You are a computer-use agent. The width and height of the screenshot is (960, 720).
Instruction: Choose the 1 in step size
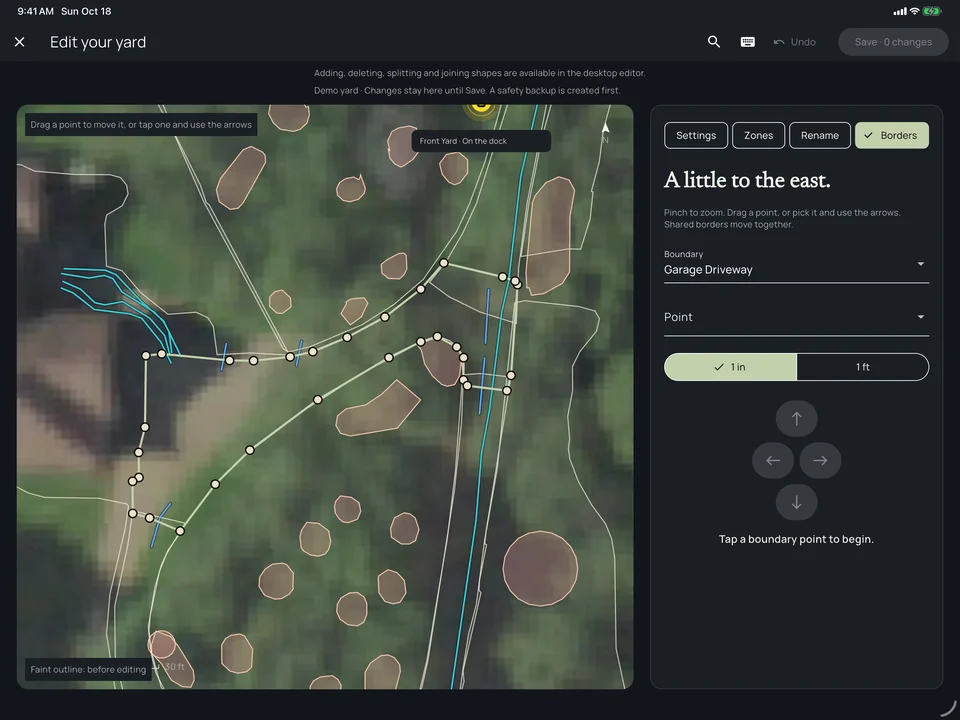(x=730, y=367)
